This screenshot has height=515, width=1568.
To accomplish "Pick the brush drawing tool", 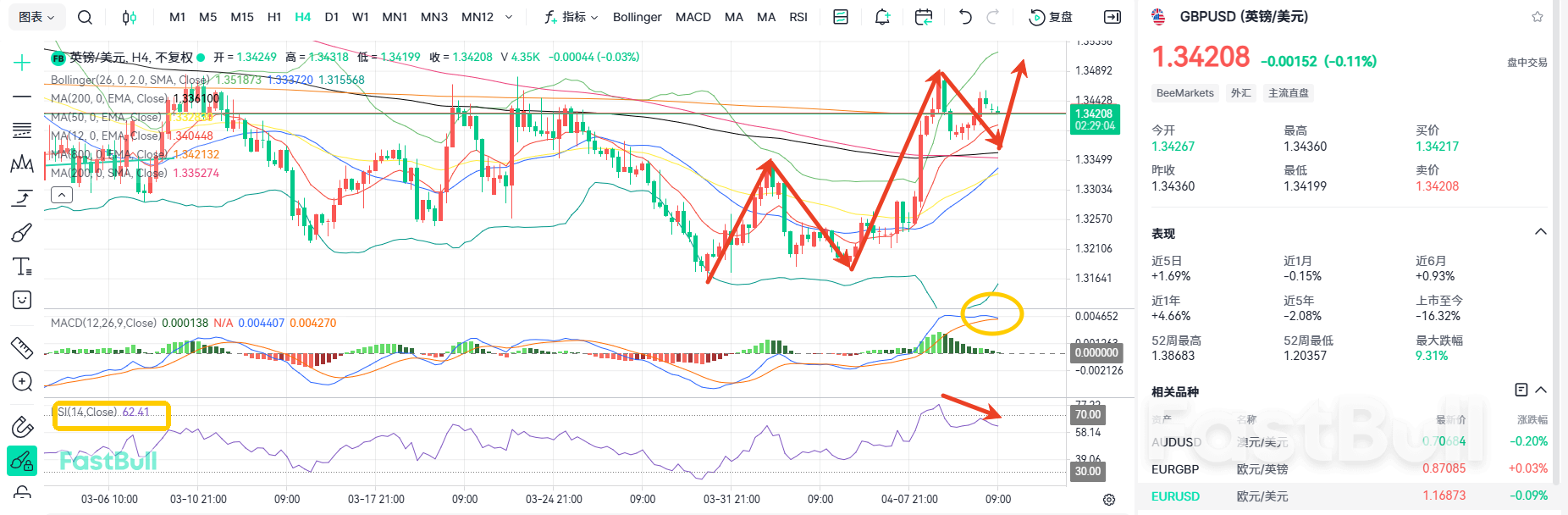I will (x=22, y=233).
